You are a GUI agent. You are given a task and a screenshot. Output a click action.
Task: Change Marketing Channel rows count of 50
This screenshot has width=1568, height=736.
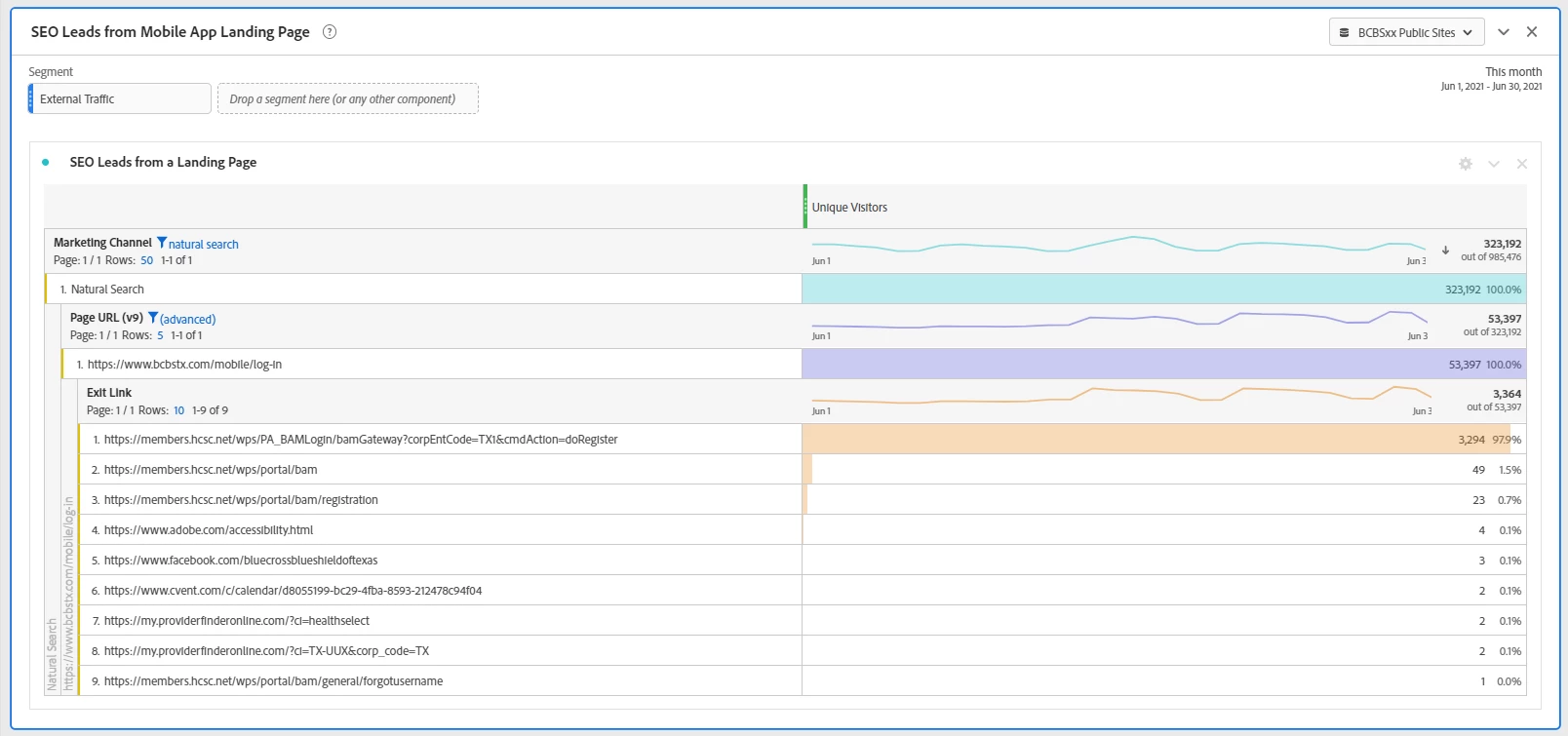(147, 260)
